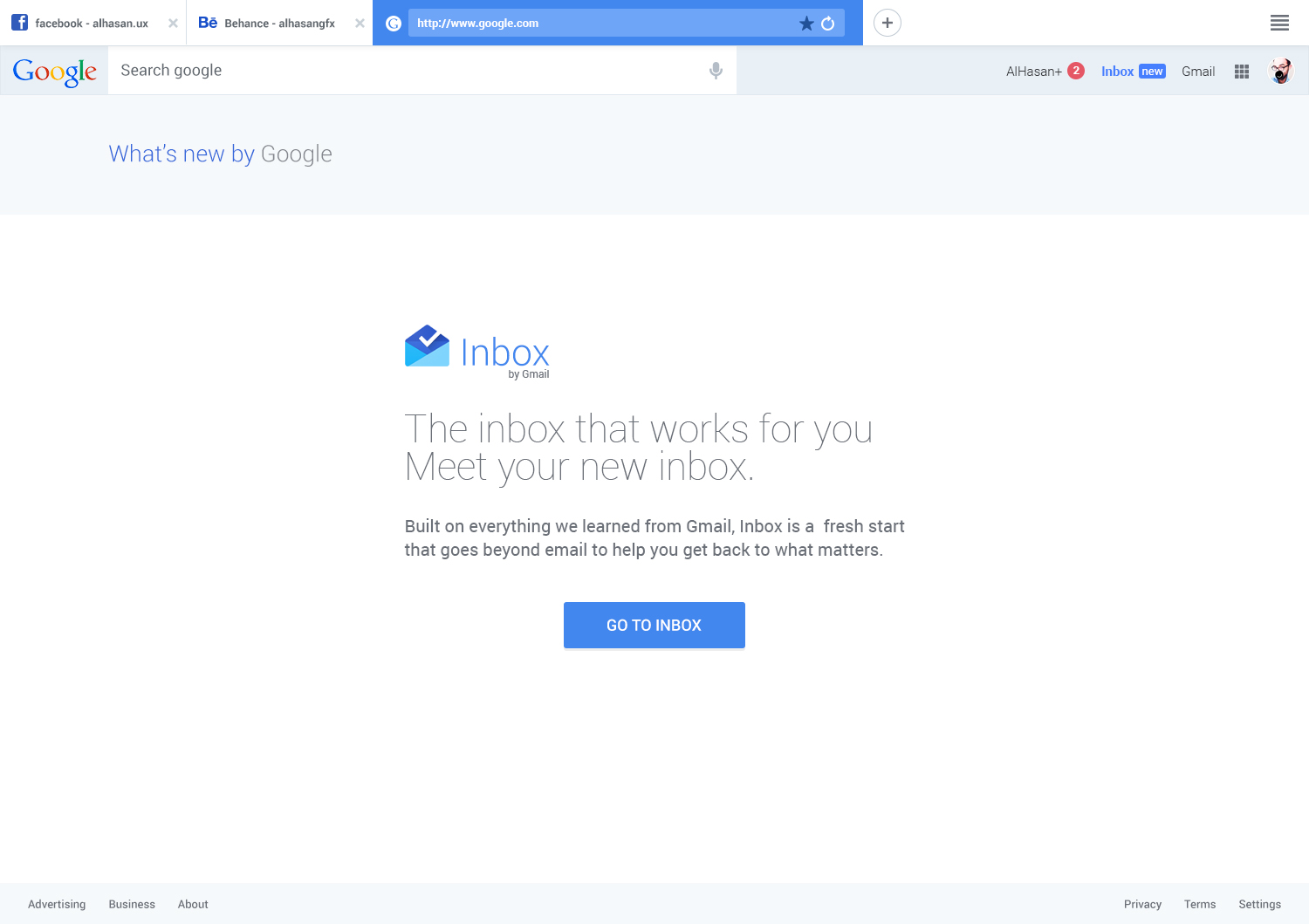
Task: Open the browser hamburger menu
Action: click(x=1279, y=24)
